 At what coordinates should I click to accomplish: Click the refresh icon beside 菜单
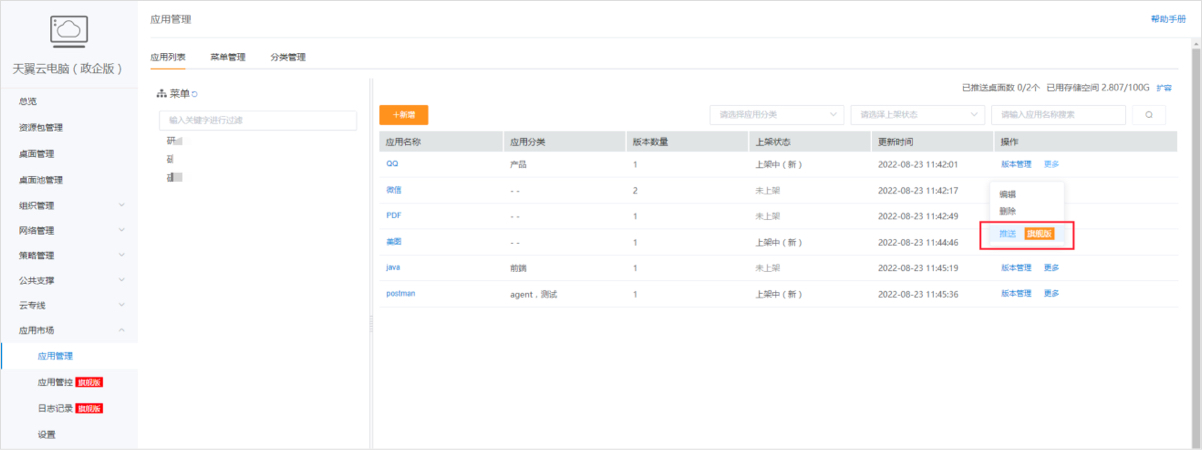coord(194,94)
